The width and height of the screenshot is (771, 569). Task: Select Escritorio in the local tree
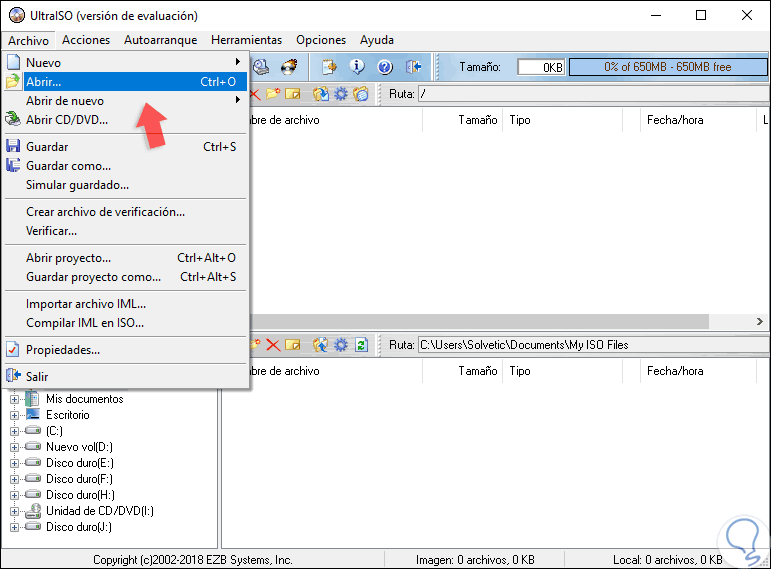click(68, 415)
